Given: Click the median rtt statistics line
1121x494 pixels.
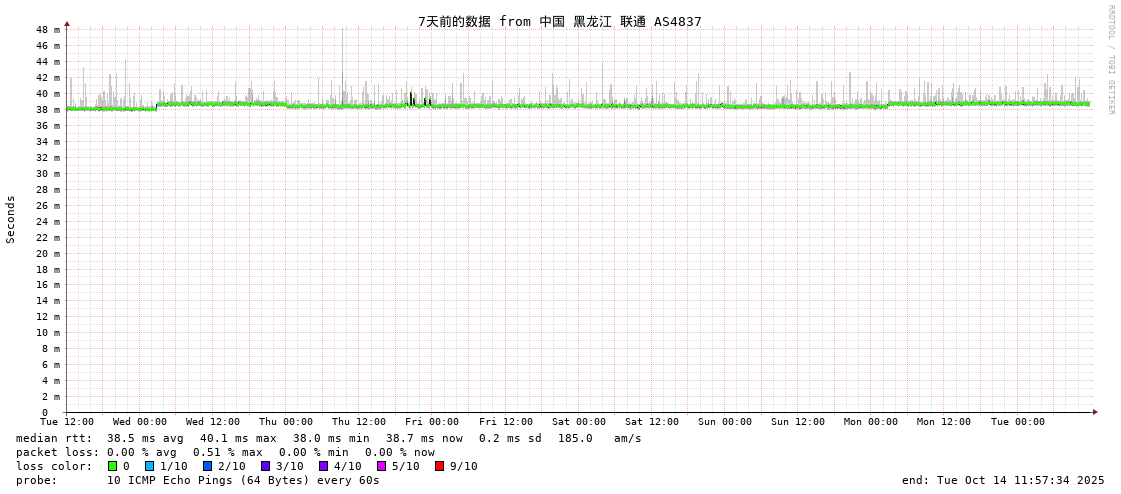Looking at the screenshot, I should click(x=328, y=438).
